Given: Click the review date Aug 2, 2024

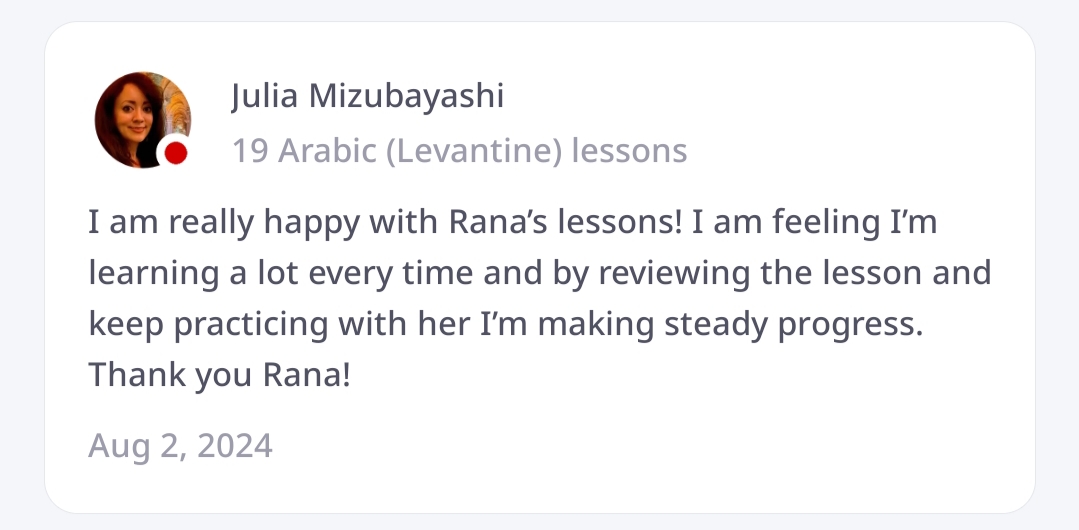Looking at the screenshot, I should [180, 445].
